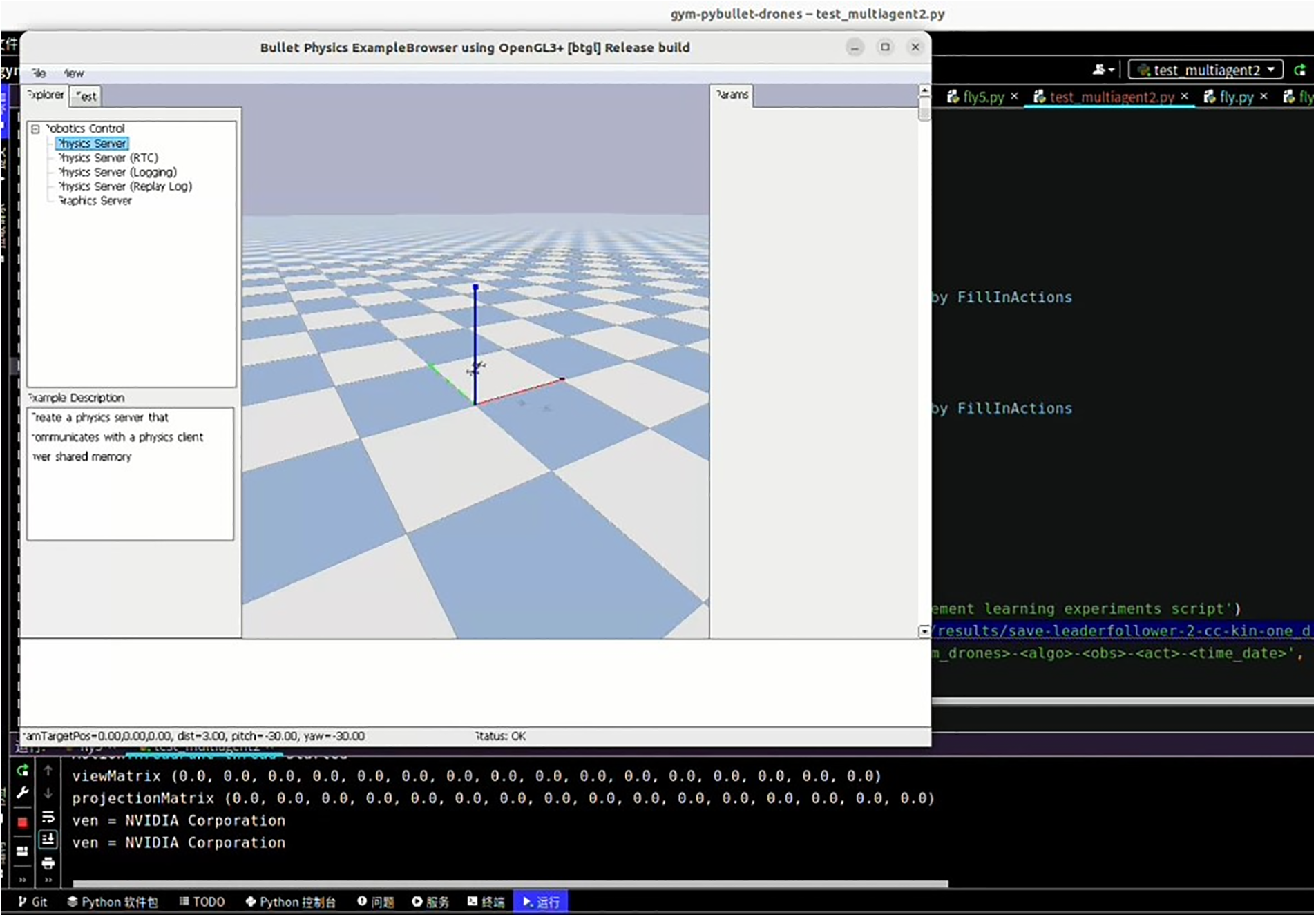
Task: Click the green Rerun icon in run panel
Action: pyautogui.click(x=22, y=771)
